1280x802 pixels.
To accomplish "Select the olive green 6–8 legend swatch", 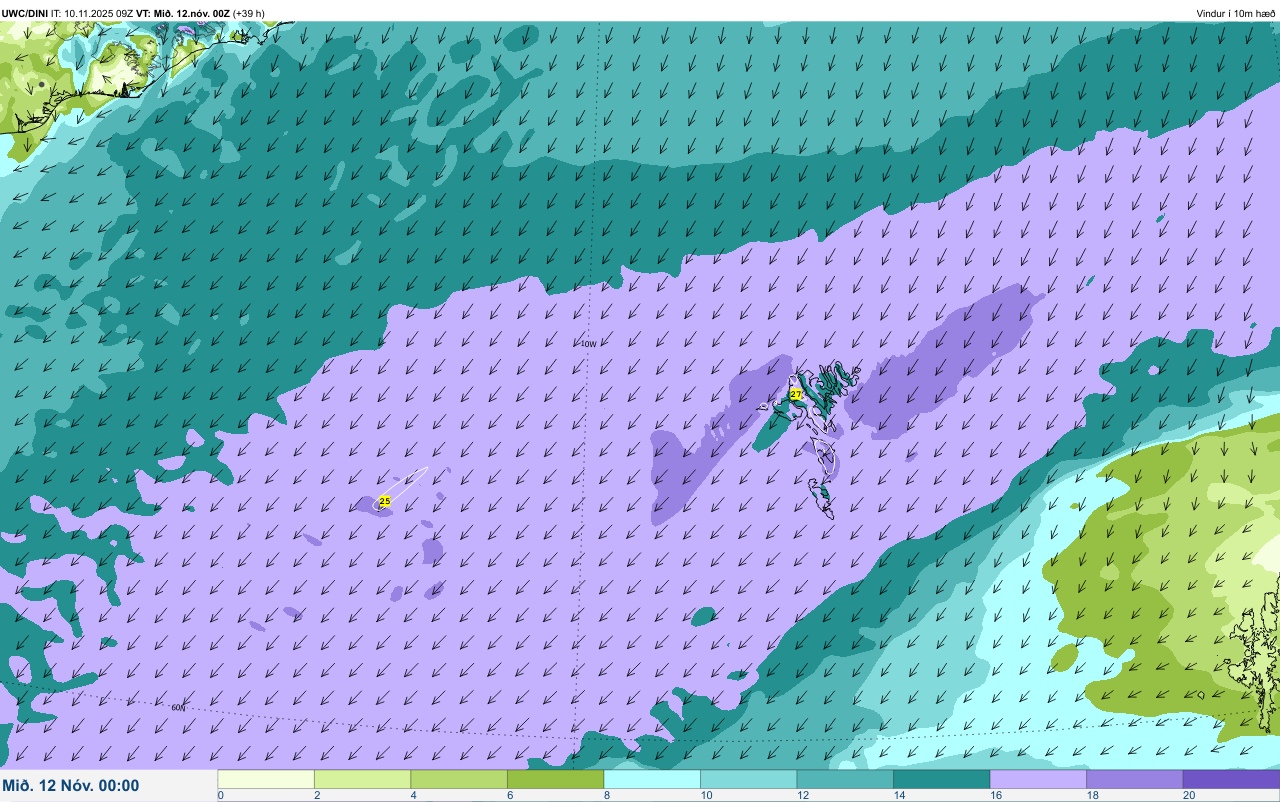I will 555,779.
